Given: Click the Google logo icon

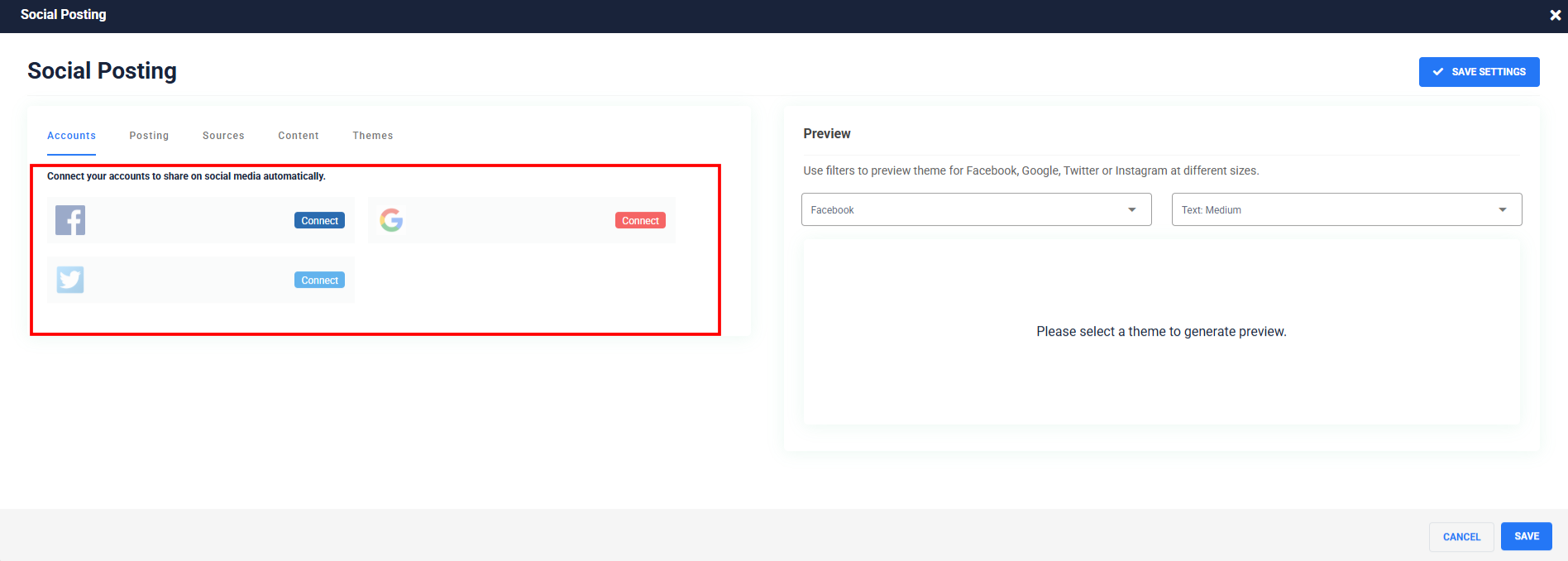Looking at the screenshot, I should (x=391, y=220).
